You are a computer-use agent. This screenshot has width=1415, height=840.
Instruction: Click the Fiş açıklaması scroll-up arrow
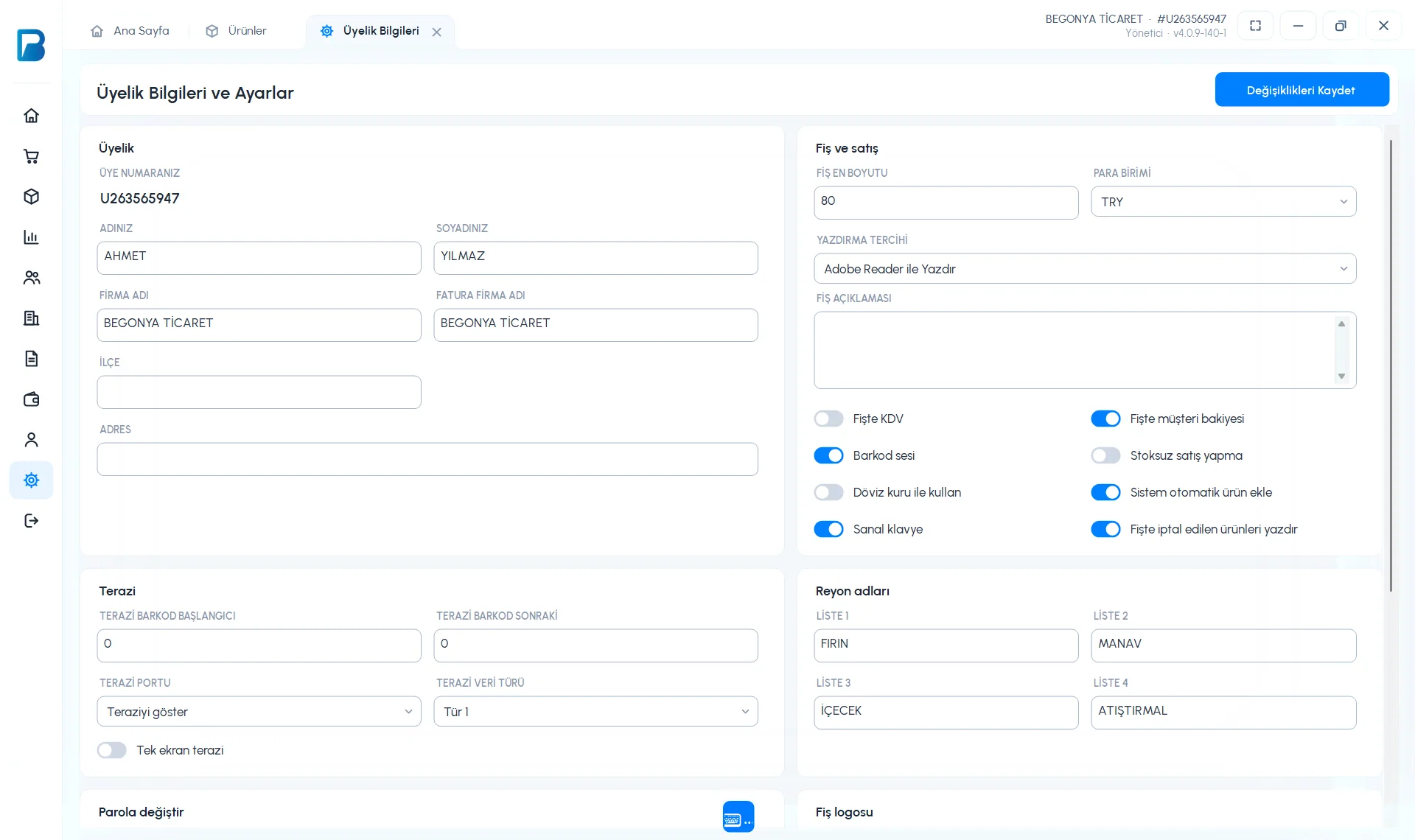coord(1341,324)
